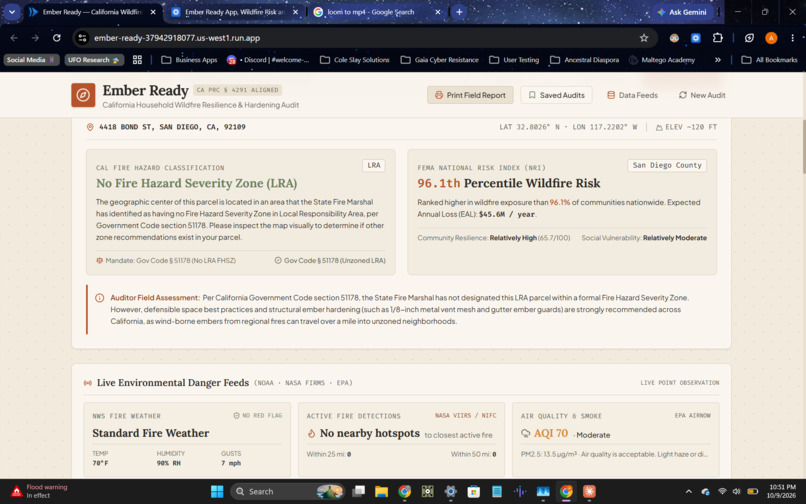
Task: Click the checkmark icon by Gov Code § 51178 (Unzoned LRA)
Action: click(x=278, y=261)
